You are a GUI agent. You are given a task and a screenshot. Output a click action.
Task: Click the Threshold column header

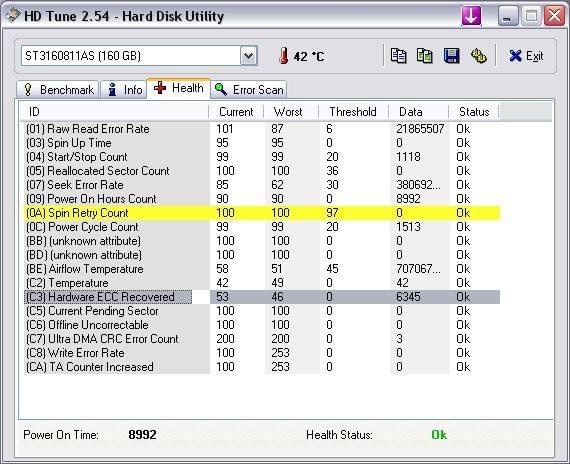[353, 112]
